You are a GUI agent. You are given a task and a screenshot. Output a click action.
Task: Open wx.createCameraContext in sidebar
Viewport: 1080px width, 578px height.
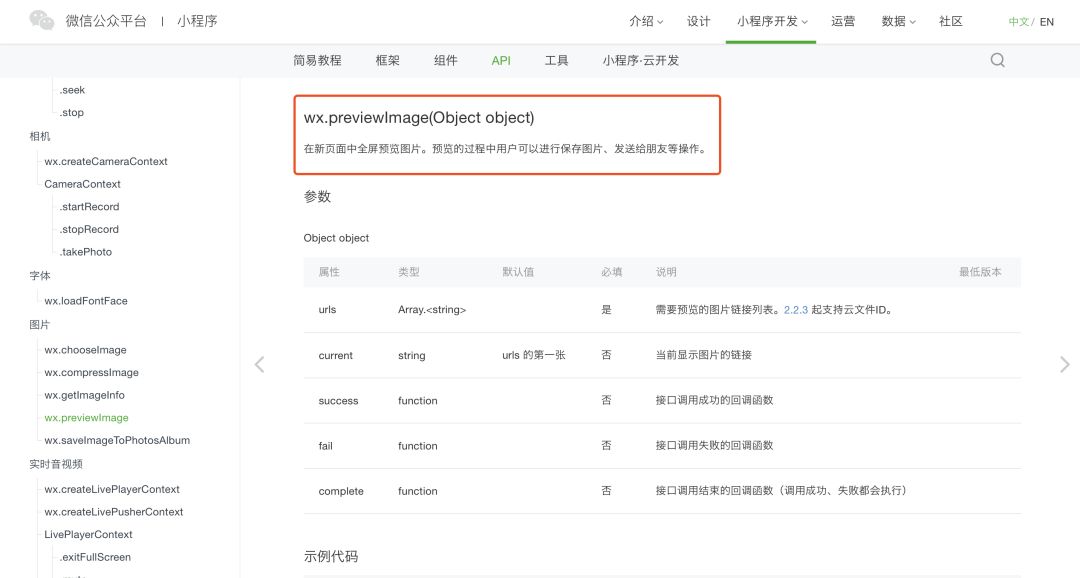(106, 161)
